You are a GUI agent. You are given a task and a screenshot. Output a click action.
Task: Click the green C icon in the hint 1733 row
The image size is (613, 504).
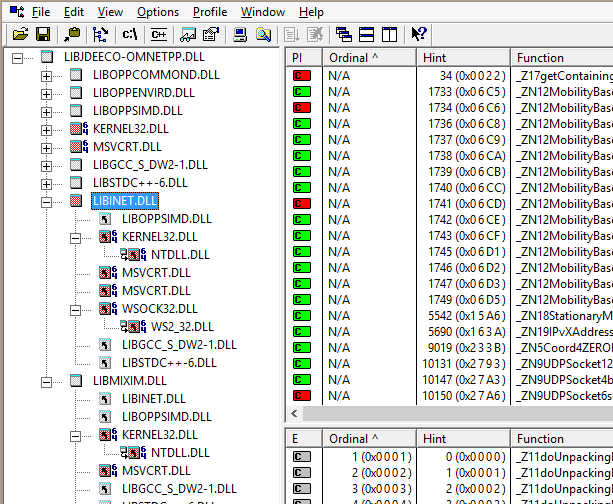coord(302,91)
